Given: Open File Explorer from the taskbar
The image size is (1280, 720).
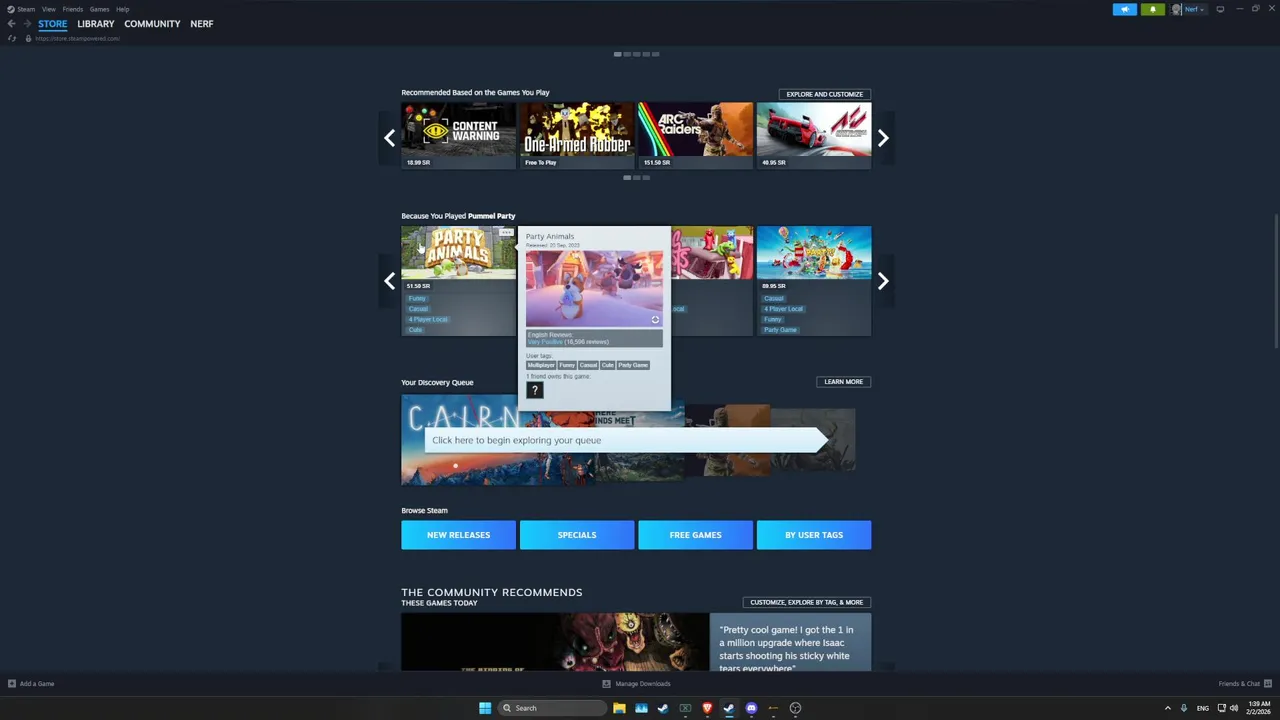Looking at the screenshot, I should click(619, 708).
